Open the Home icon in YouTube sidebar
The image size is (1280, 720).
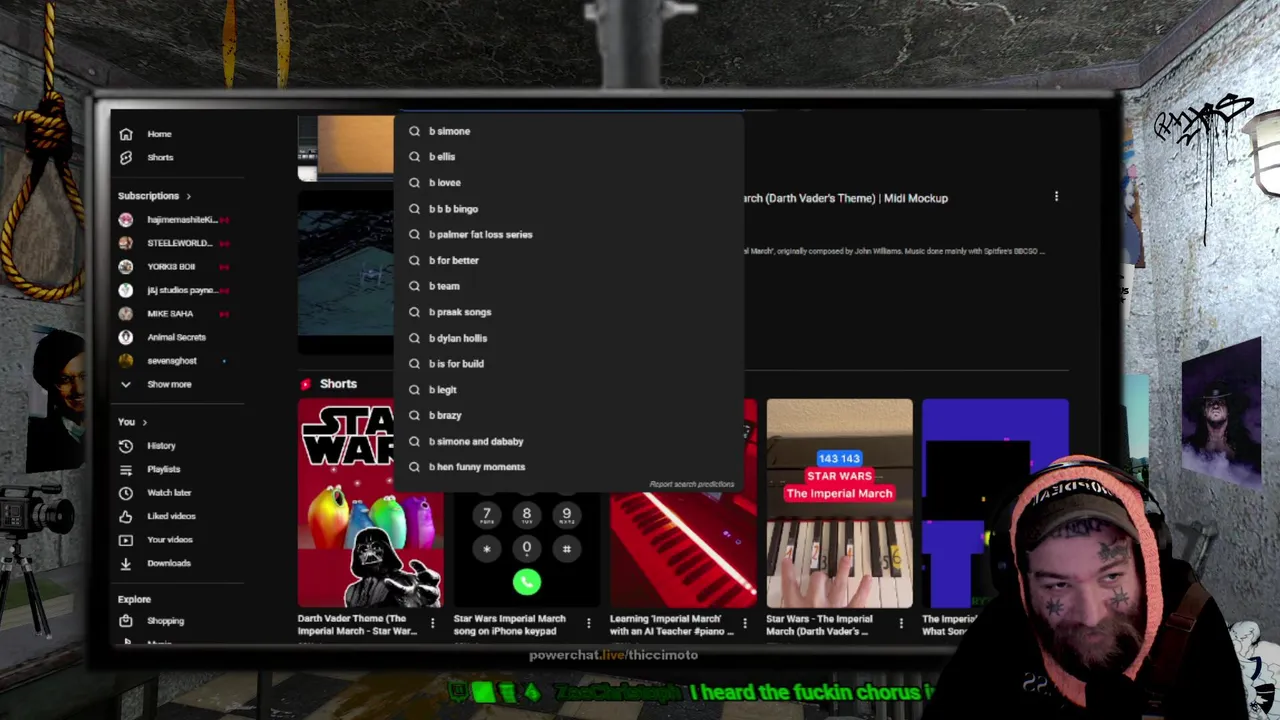pyautogui.click(x=126, y=134)
